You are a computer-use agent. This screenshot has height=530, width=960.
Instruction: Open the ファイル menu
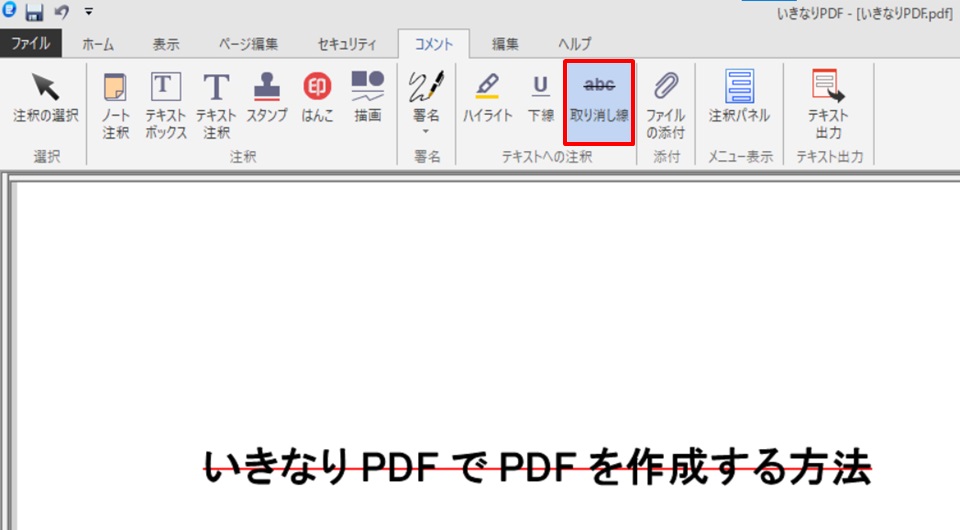click(31, 43)
